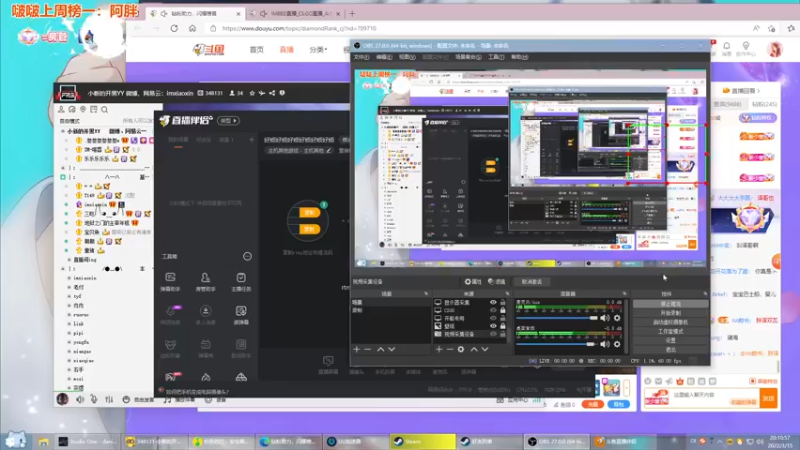
Task: Open settings gear for Mic/Aux audio channel
Action: (x=617, y=318)
